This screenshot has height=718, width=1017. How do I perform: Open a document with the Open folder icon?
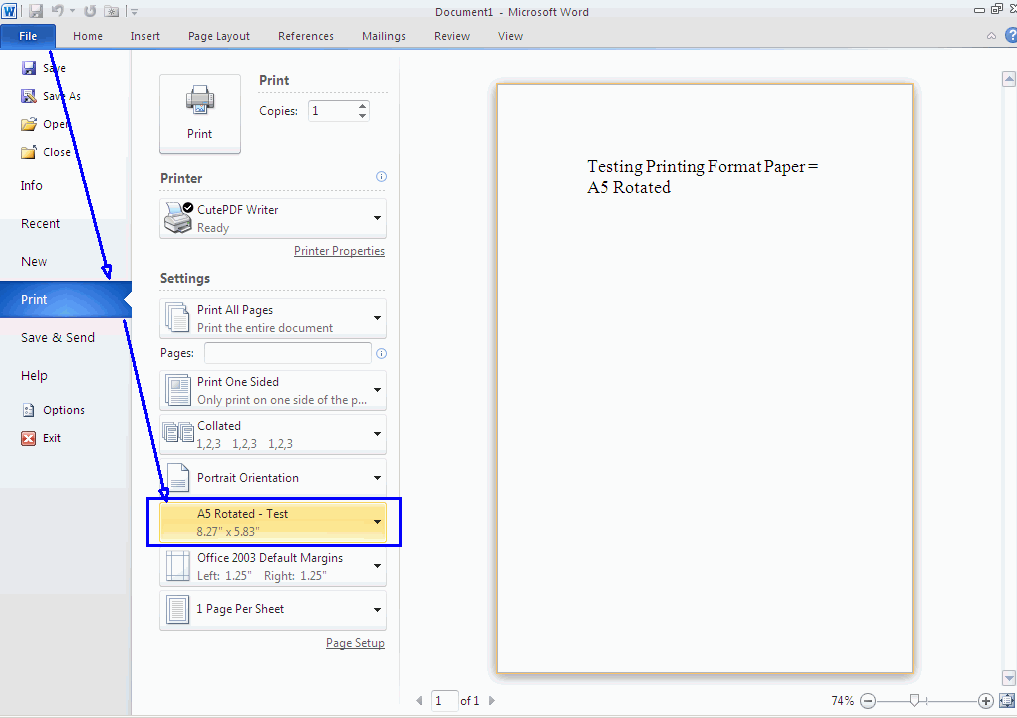coord(28,123)
